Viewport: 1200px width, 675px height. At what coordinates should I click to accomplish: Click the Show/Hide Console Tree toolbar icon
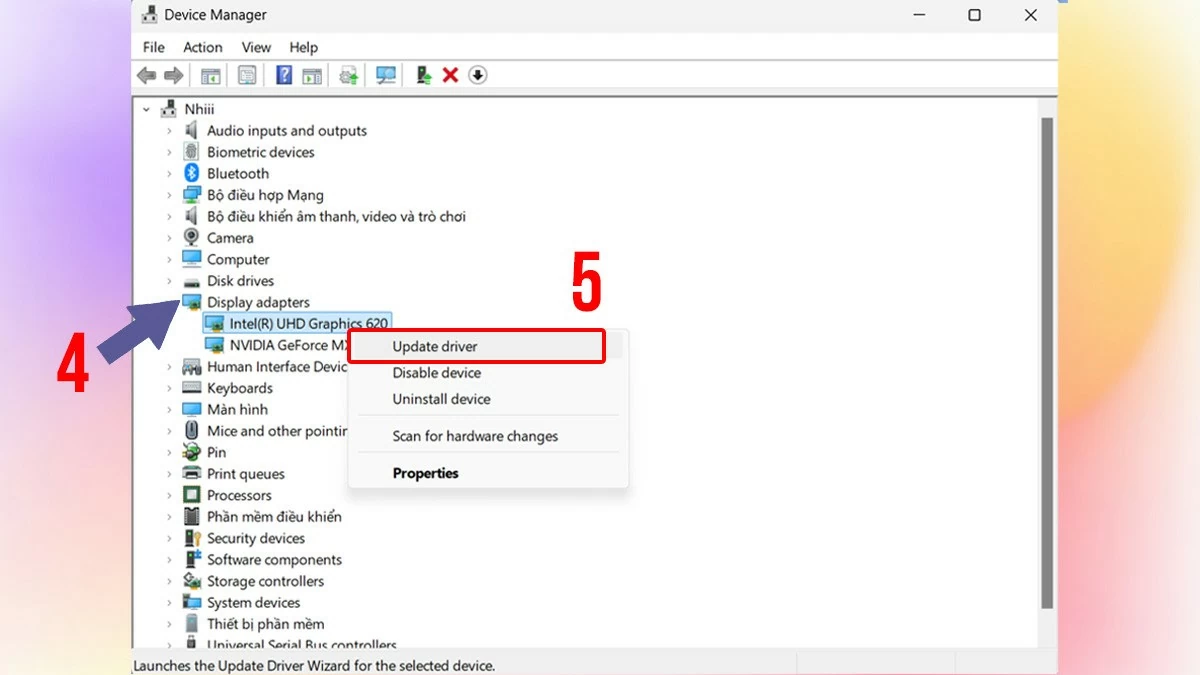(210, 74)
